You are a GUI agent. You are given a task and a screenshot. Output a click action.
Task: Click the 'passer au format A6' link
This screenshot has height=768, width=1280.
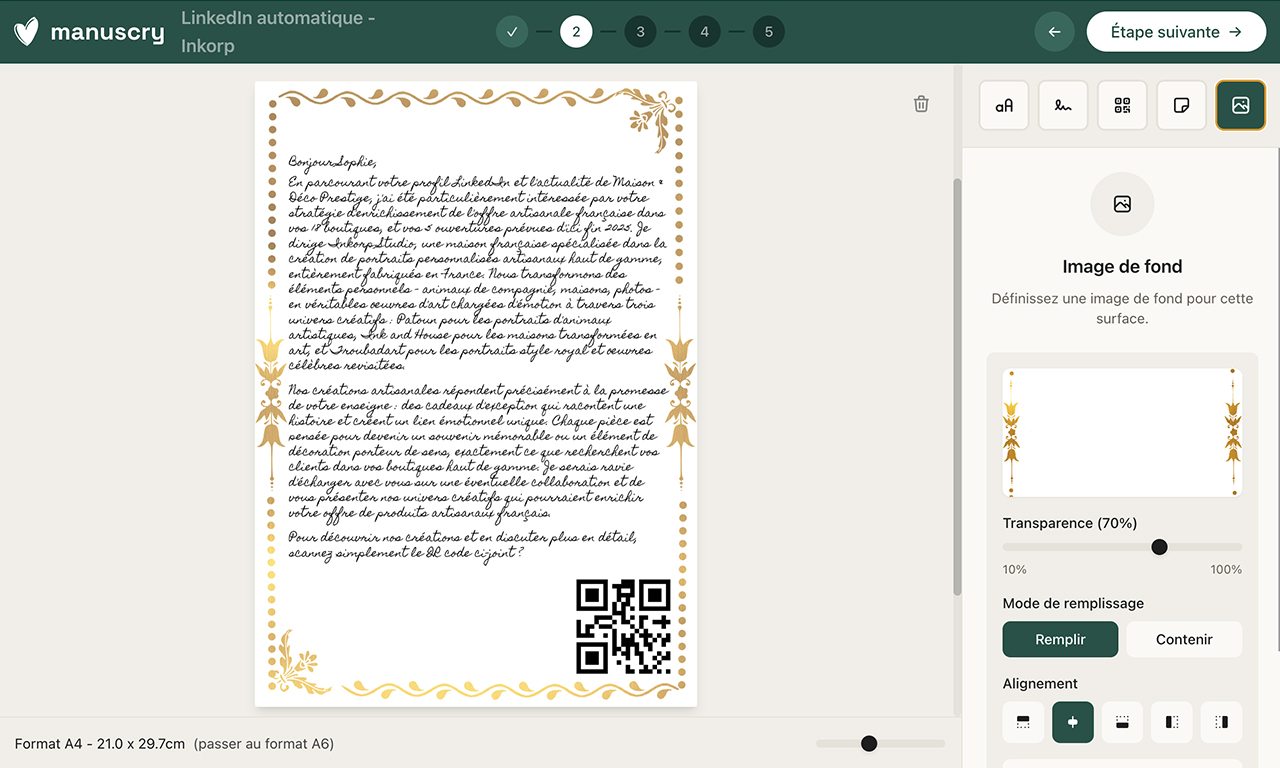coord(264,744)
